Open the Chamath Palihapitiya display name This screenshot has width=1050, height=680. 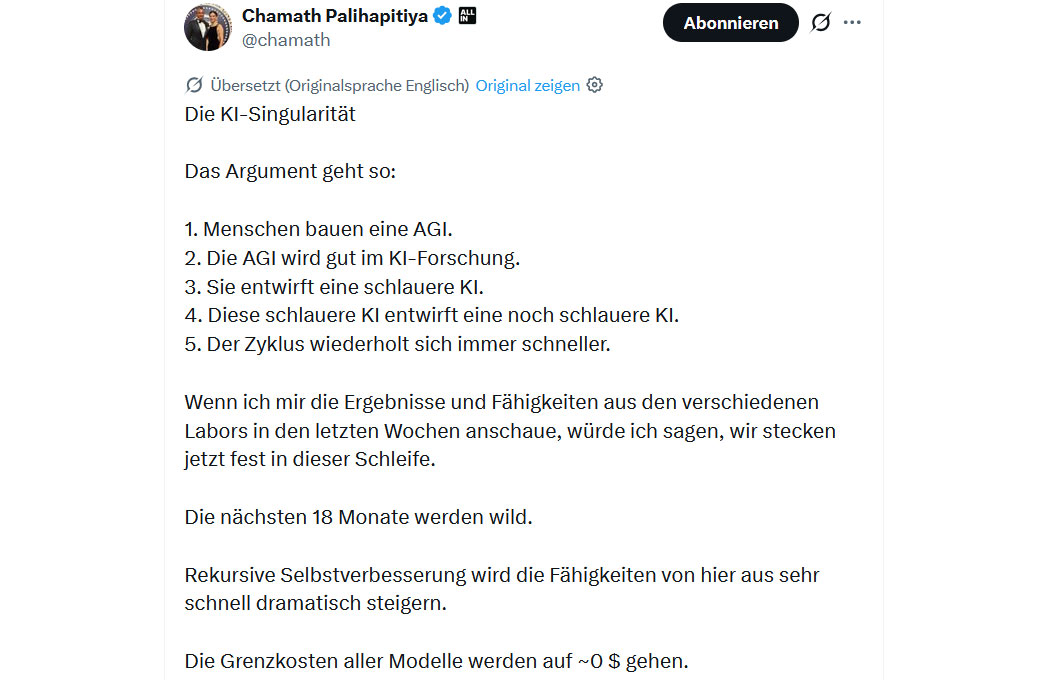coord(335,15)
